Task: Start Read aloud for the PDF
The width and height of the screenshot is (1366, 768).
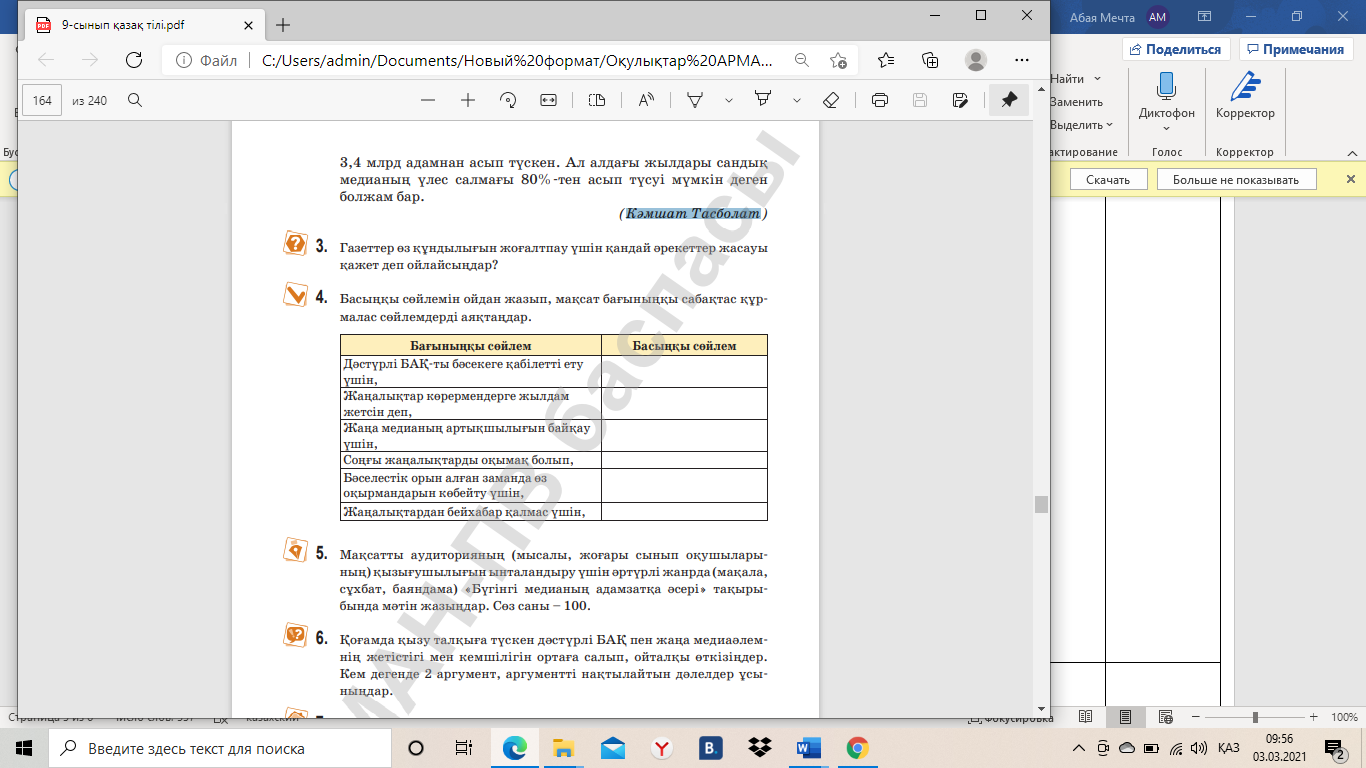Action: (x=646, y=100)
